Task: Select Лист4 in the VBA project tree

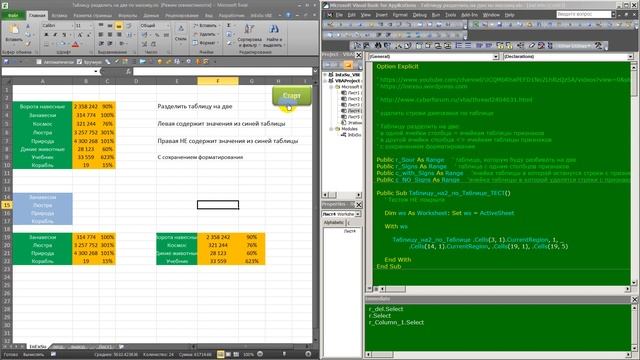Action: [351, 111]
